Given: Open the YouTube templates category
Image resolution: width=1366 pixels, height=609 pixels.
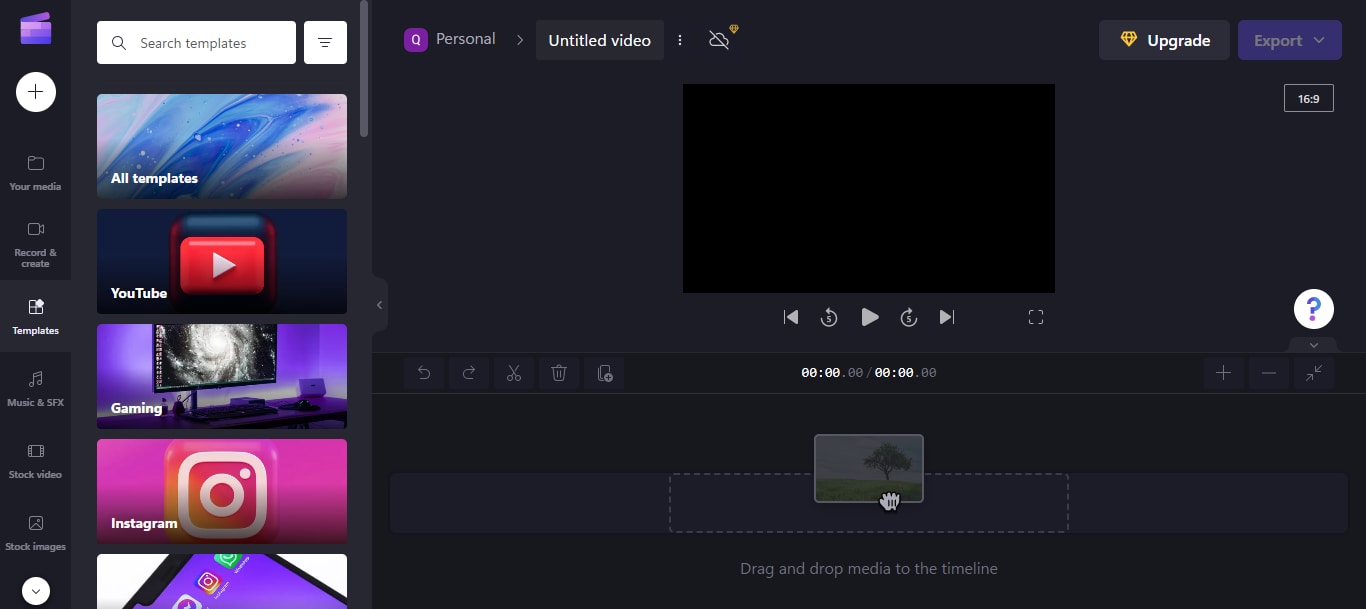Looking at the screenshot, I should (x=222, y=261).
